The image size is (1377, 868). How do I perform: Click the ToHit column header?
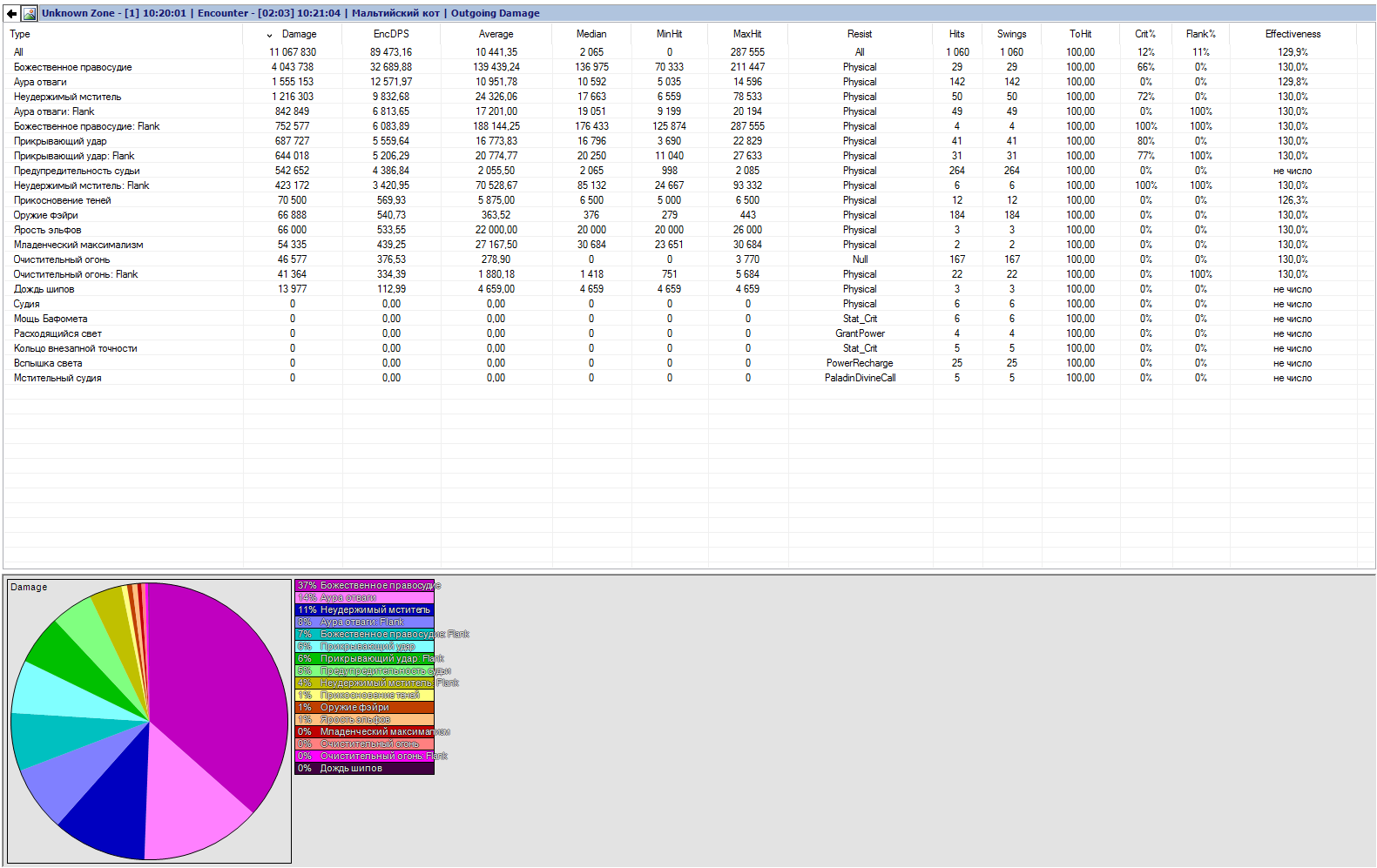(1080, 34)
